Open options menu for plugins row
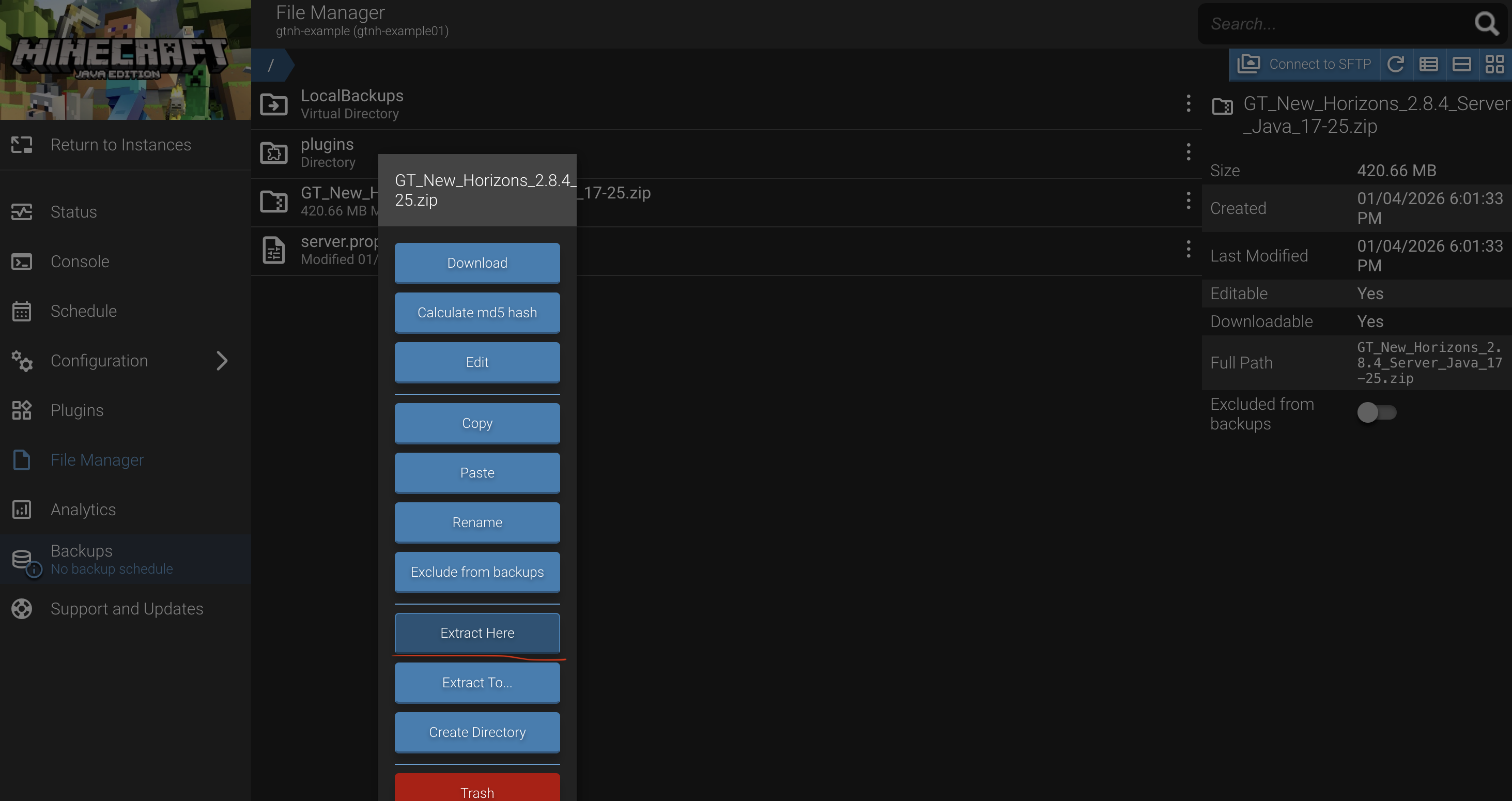 tap(1189, 152)
